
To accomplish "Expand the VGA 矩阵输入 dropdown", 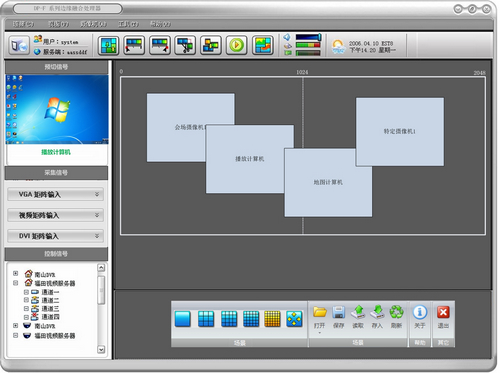I will pos(56,194).
